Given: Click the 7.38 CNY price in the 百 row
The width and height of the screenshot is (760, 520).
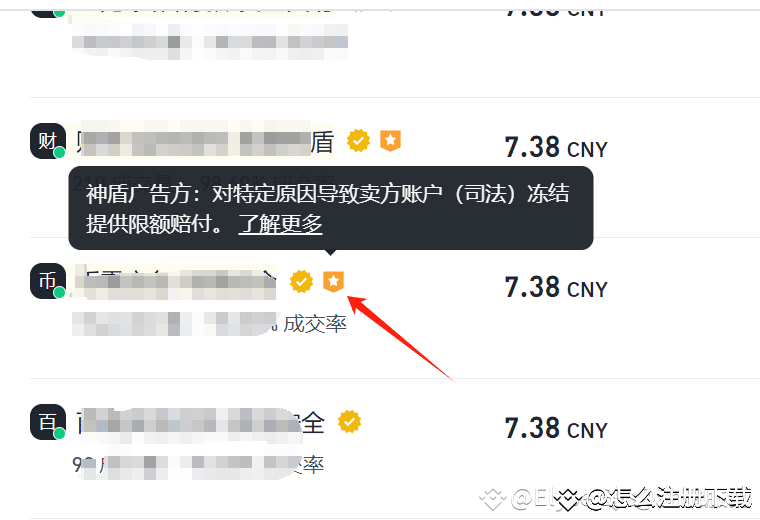Looking at the screenshot, I should coord(556,428).
